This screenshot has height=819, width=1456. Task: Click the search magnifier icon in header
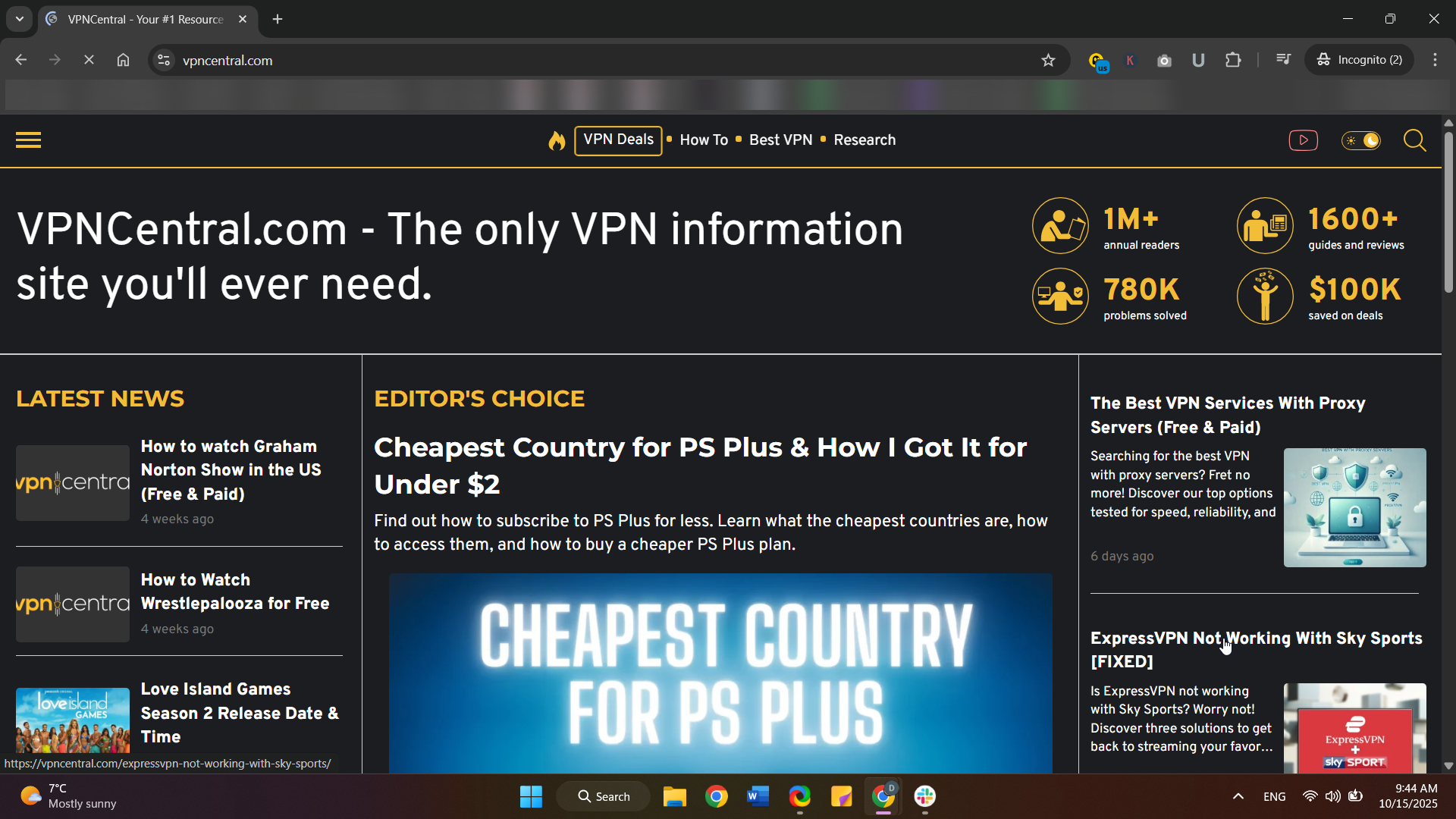[x=1414, y=140]
